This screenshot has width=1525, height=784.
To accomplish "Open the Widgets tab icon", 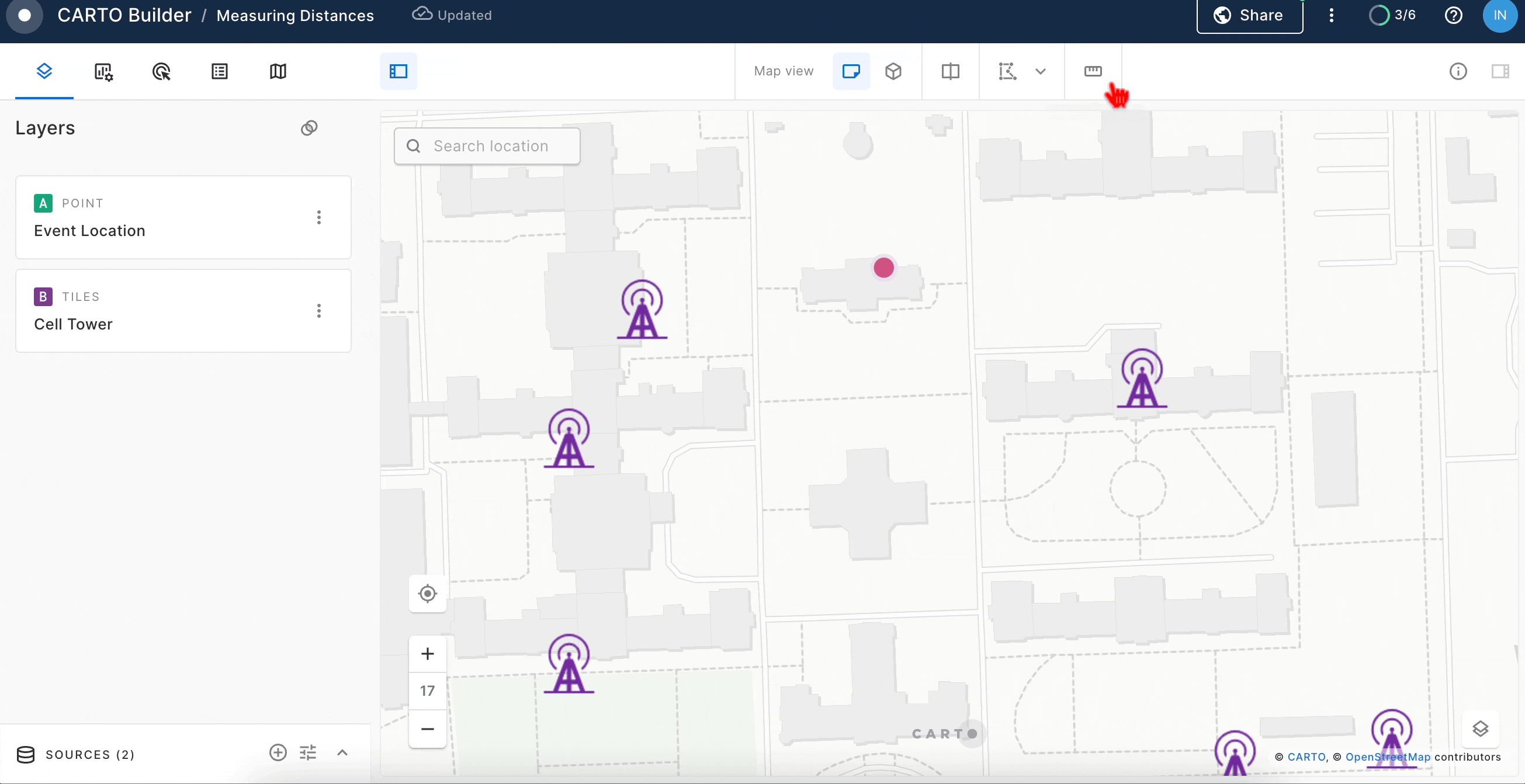I will (103, 72).
